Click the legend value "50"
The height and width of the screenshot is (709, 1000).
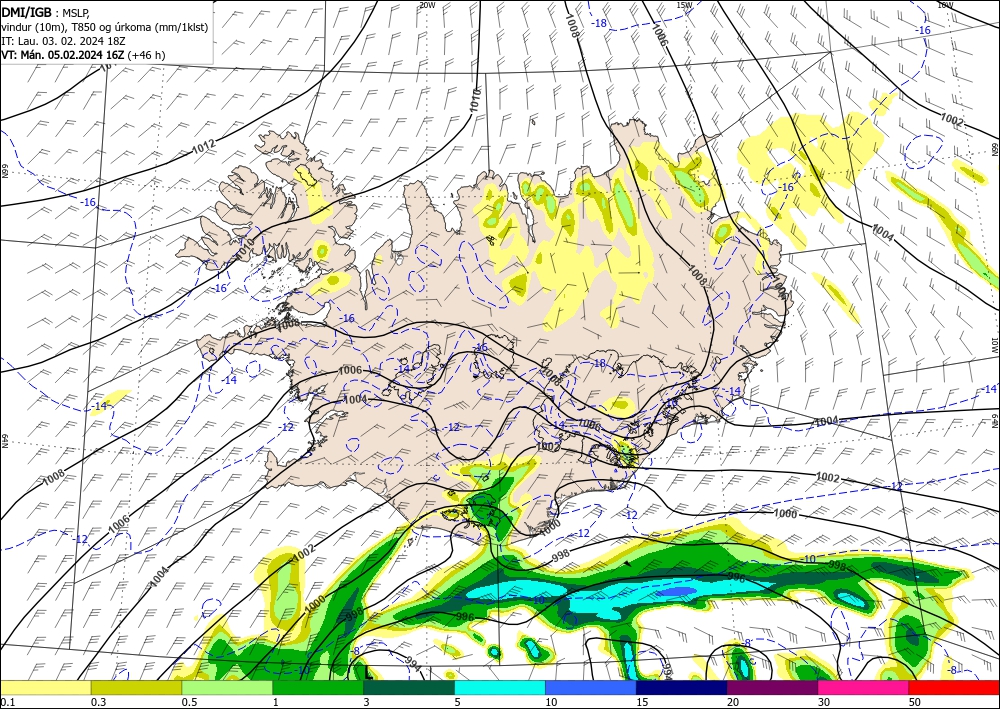coord(915,702)
